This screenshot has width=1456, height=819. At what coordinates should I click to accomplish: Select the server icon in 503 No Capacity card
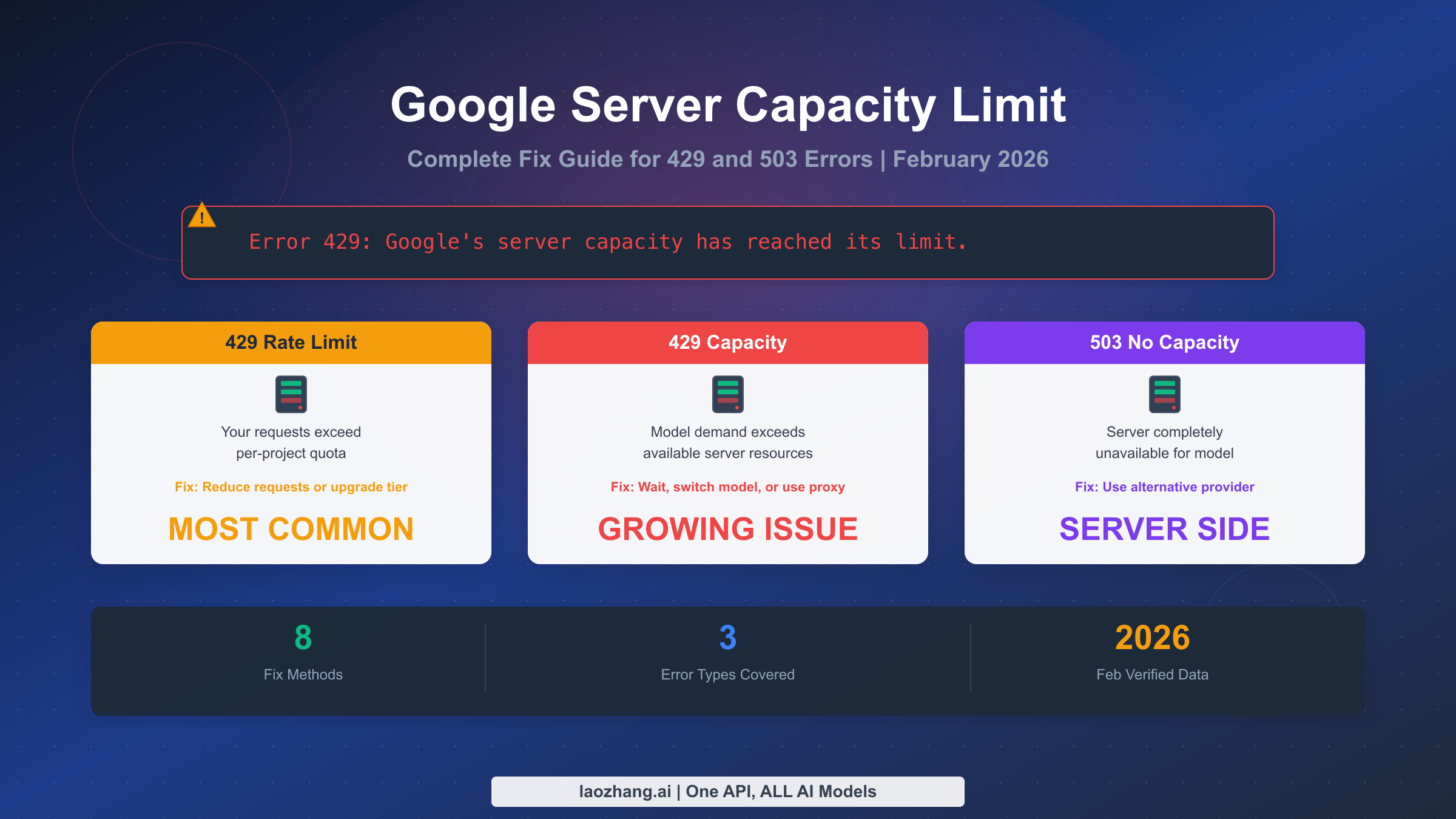1164,394
